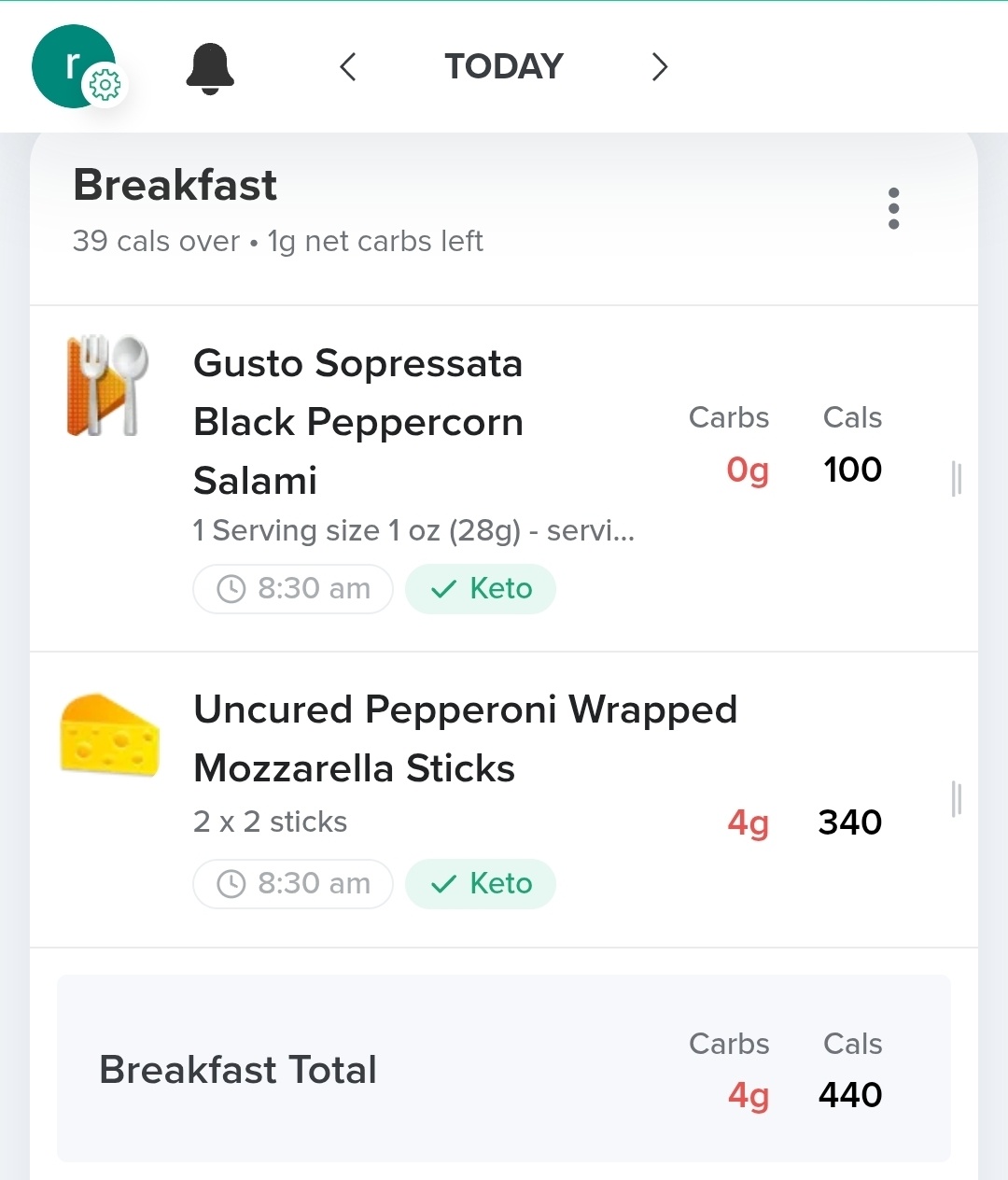Go to next day arrow
This screenshot has height=1180, width=1008.
(x=660, y=67)
